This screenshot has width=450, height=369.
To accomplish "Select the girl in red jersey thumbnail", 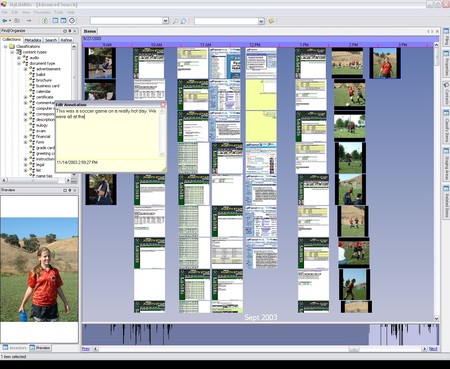I will [x=385, y=63].
